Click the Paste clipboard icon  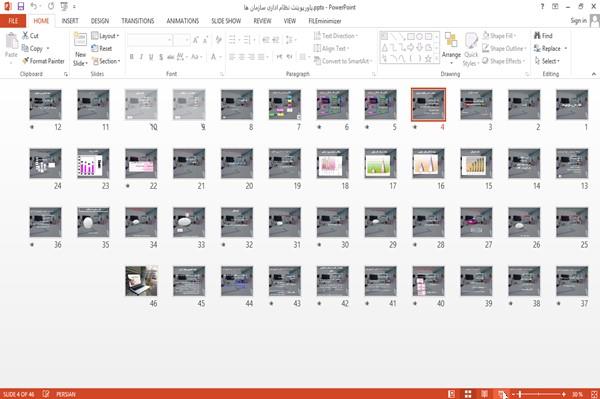click(x=11, y=41)
